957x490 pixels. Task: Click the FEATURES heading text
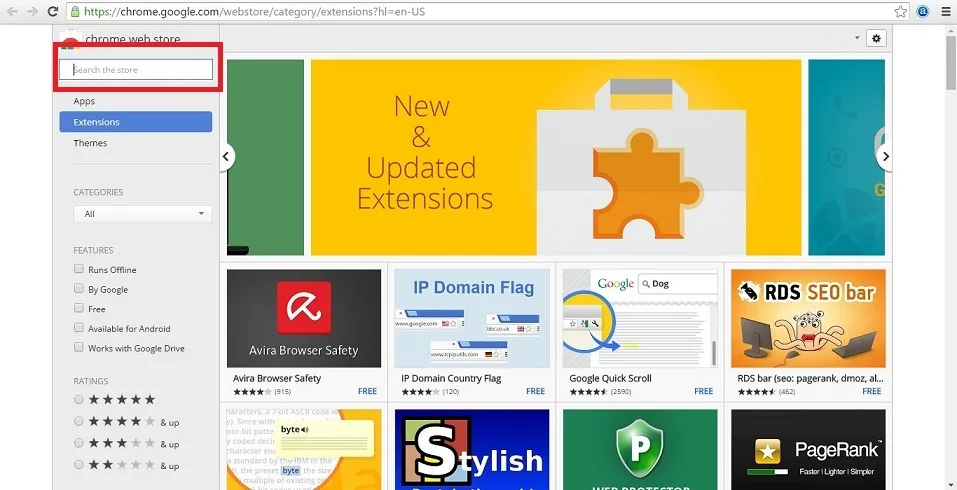coord(93,250)
